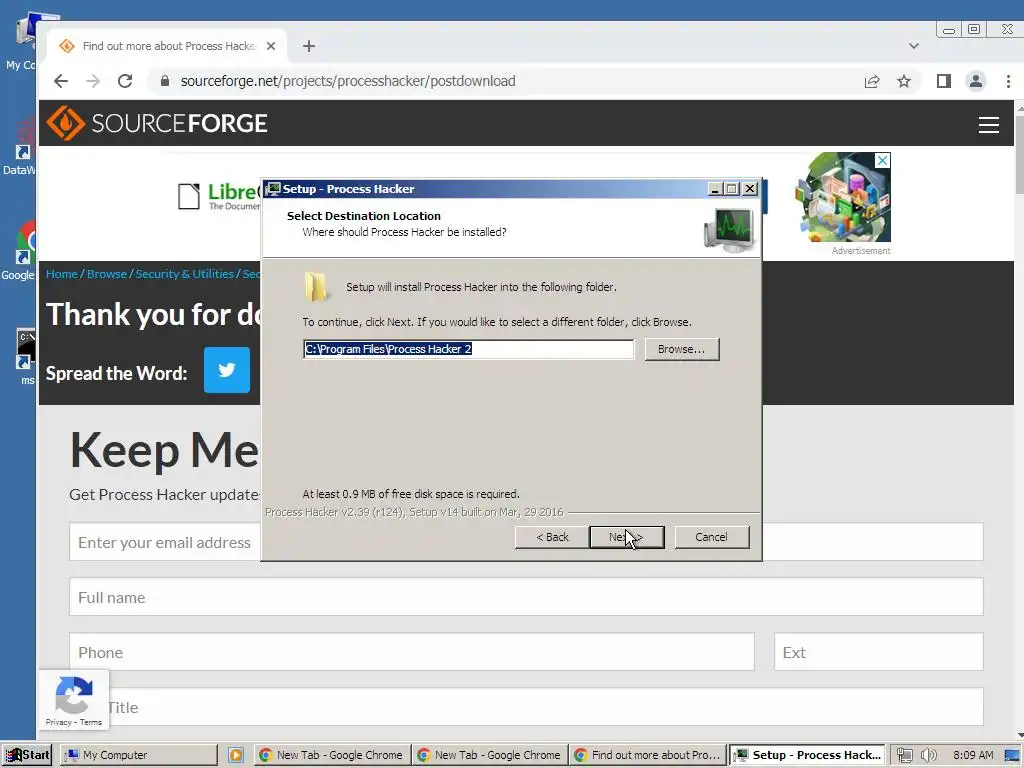Click the padlock site info icon
This screenshot has width=1024, height=768.
tap(165, 81)
